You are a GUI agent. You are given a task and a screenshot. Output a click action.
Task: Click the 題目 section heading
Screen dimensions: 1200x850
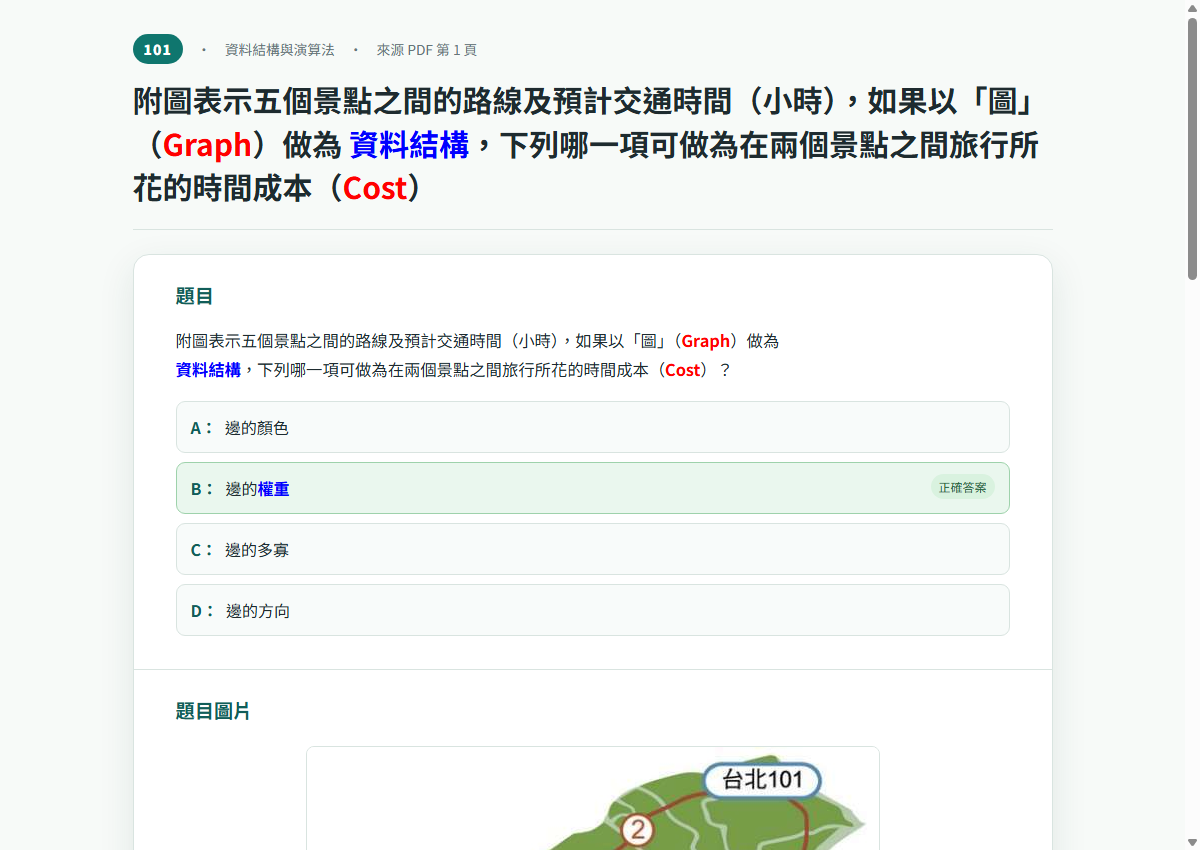click(x=195, y=296)
